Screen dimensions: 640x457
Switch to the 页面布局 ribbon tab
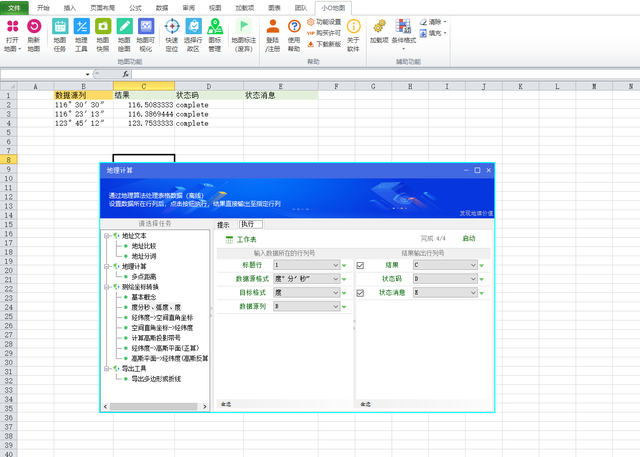[x=102, y=8]
